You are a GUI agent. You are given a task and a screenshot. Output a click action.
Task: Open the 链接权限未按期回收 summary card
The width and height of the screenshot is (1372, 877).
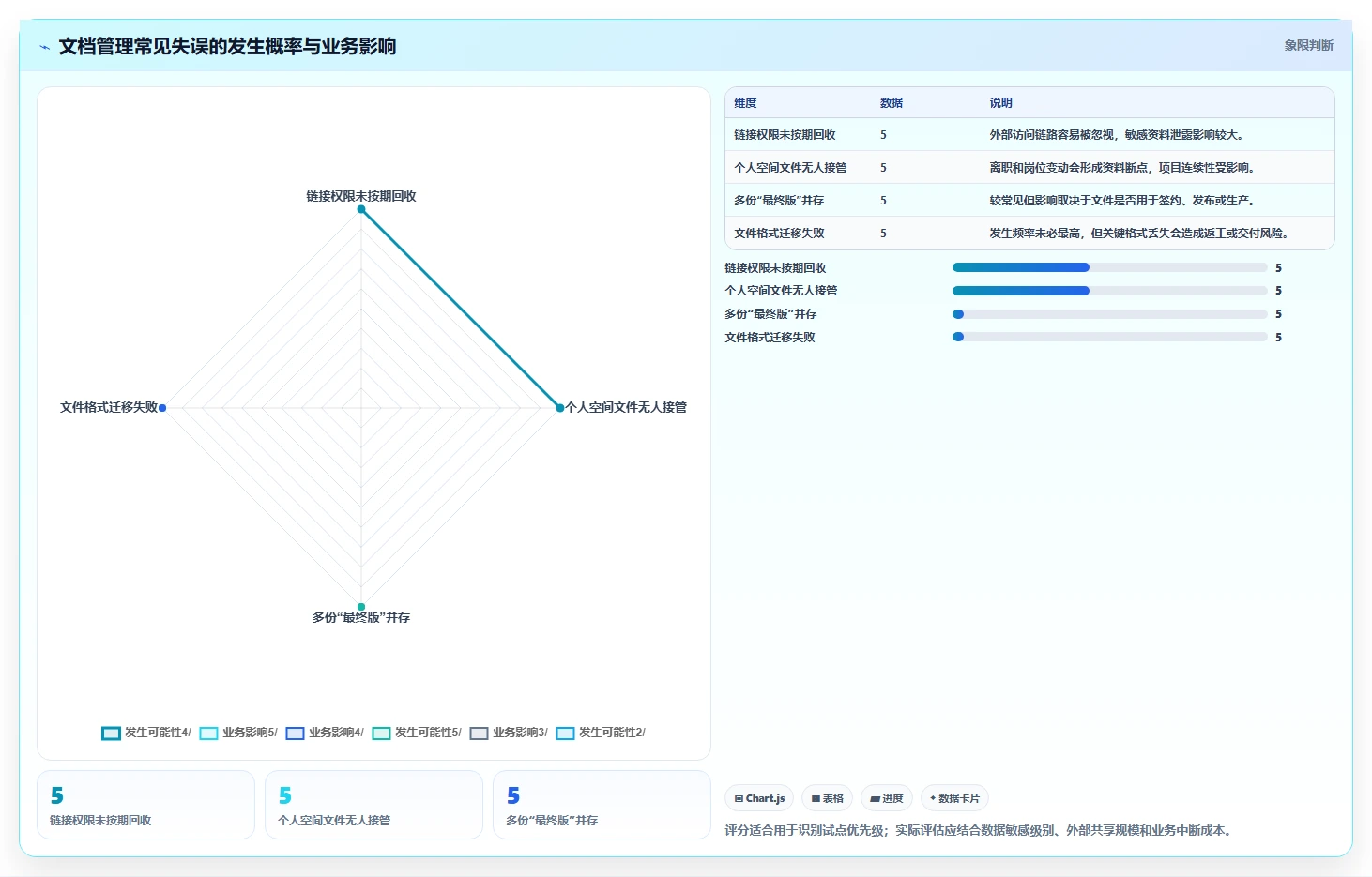click(x=145, y=805)
